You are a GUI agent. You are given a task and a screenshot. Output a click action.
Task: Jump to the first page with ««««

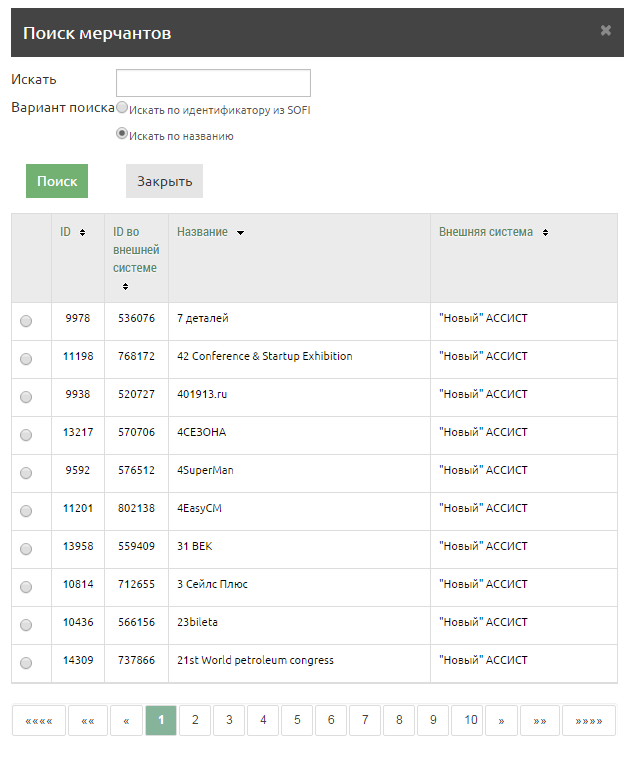pos(39,720)
